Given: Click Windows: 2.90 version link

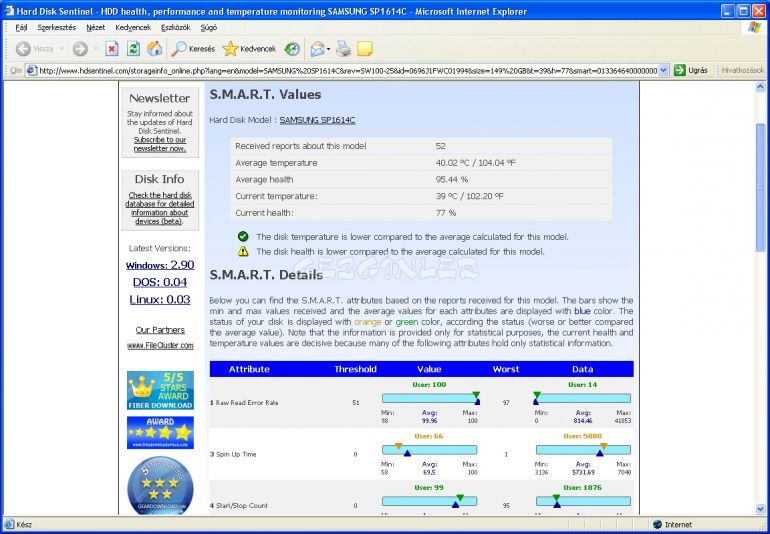Looking at the screenshot, I should (x=160, y=265).
